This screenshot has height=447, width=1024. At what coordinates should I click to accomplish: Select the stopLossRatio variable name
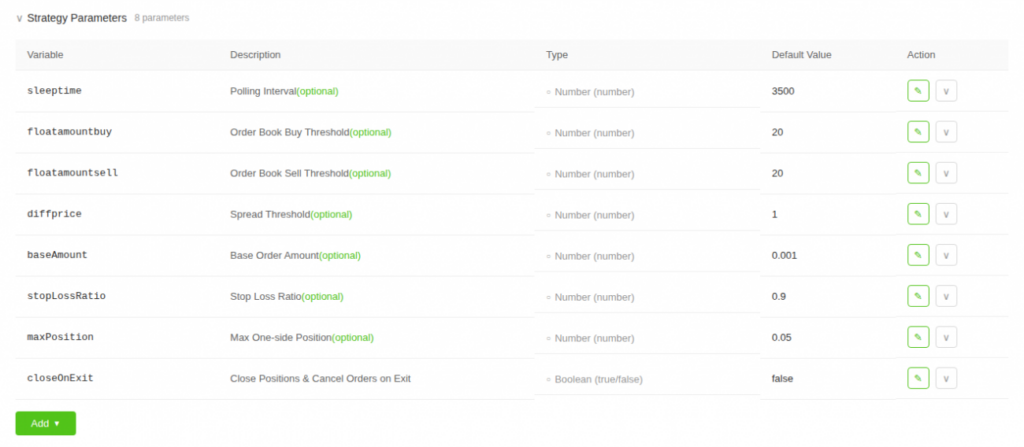click(65, 296)
